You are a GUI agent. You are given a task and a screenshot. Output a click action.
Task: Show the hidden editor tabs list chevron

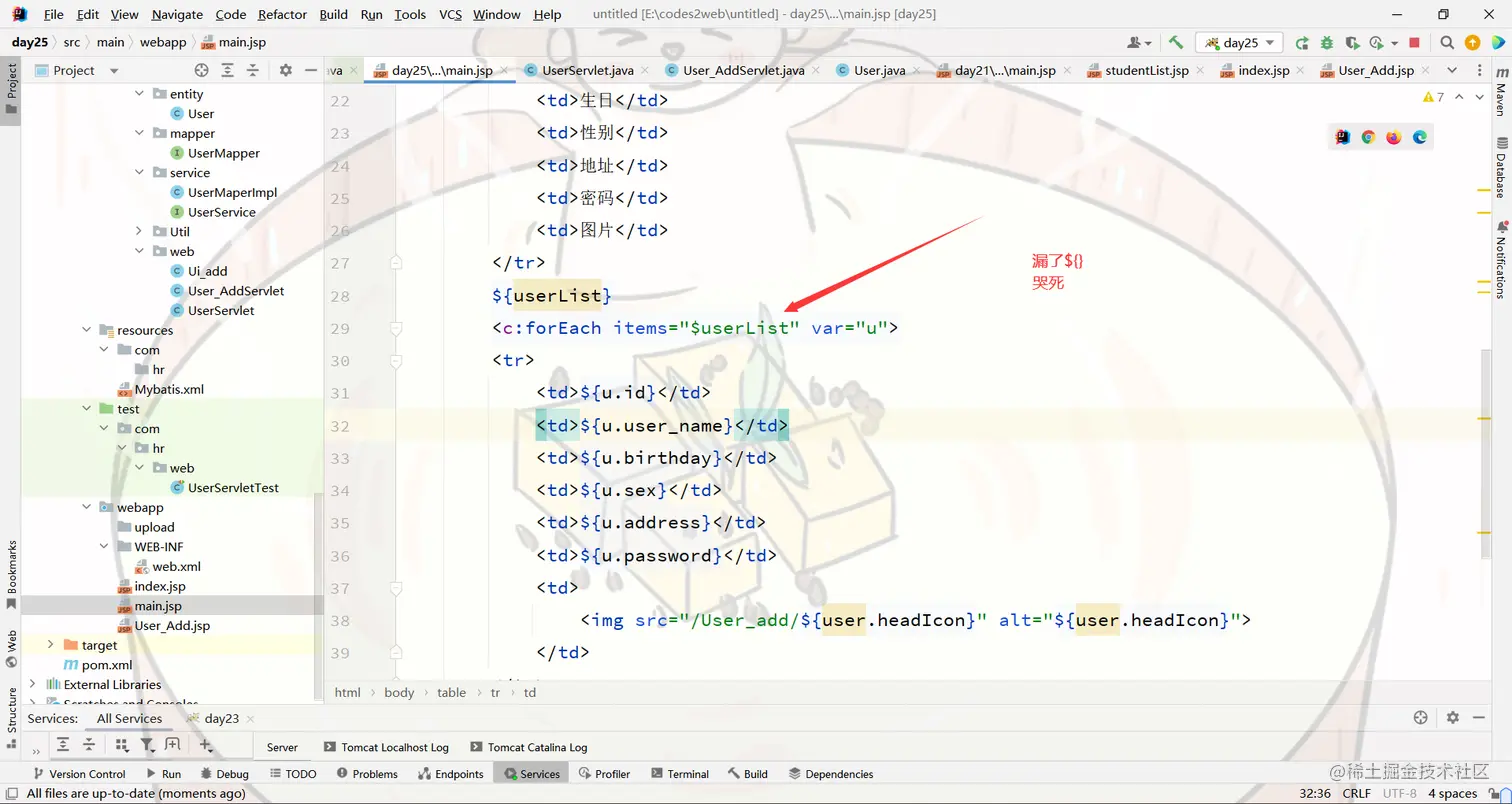(1453, 70)
